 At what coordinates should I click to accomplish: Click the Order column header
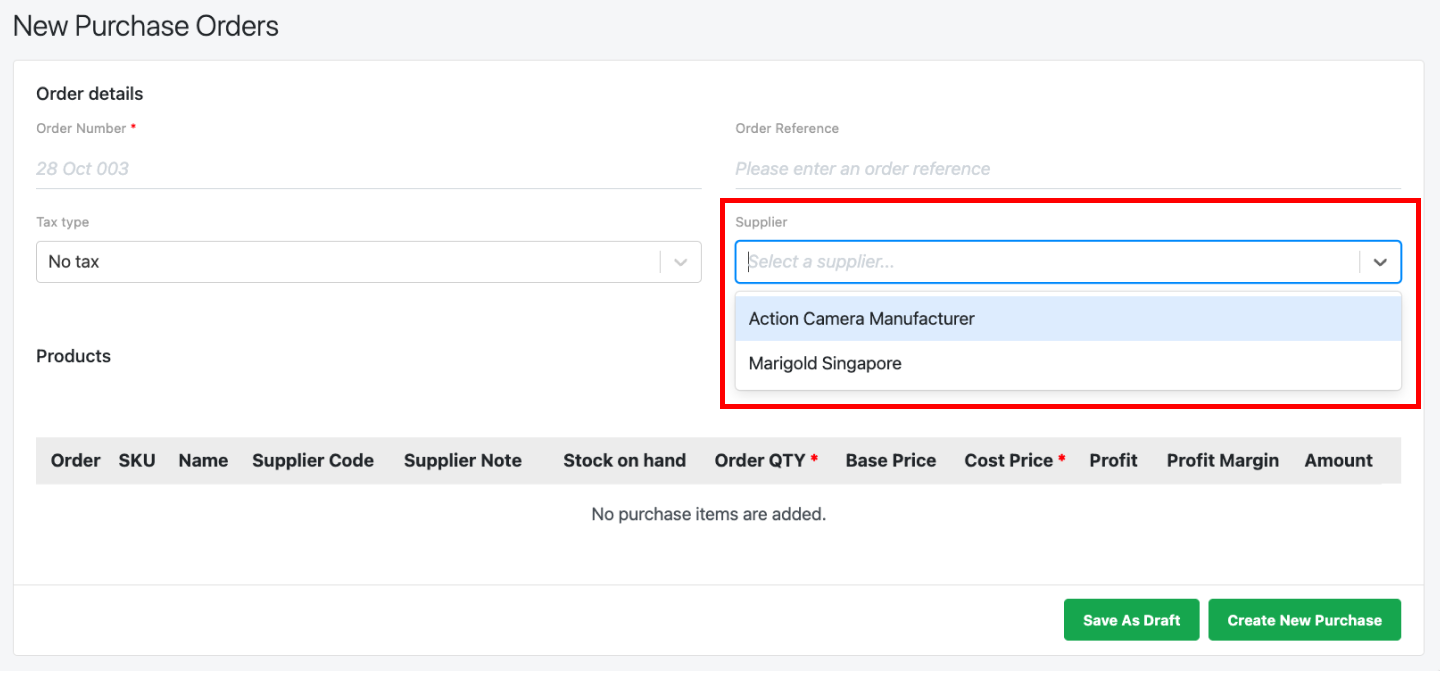point(76,461)
